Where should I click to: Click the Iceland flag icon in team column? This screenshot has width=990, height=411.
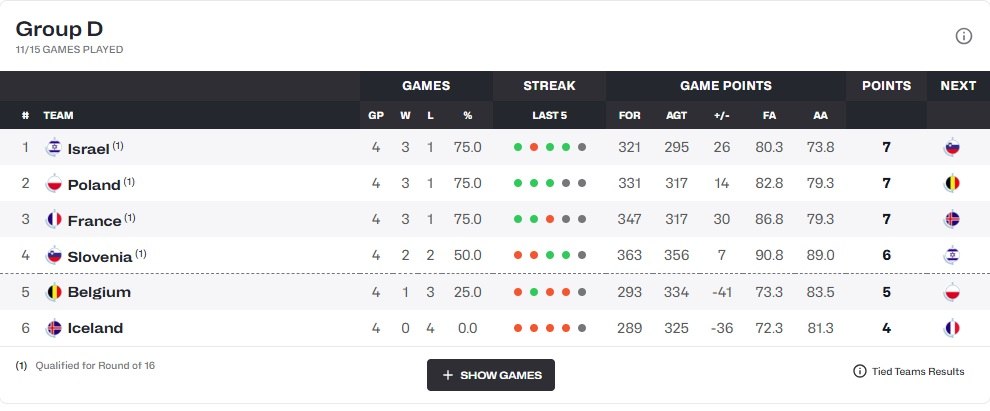[54, 328]
